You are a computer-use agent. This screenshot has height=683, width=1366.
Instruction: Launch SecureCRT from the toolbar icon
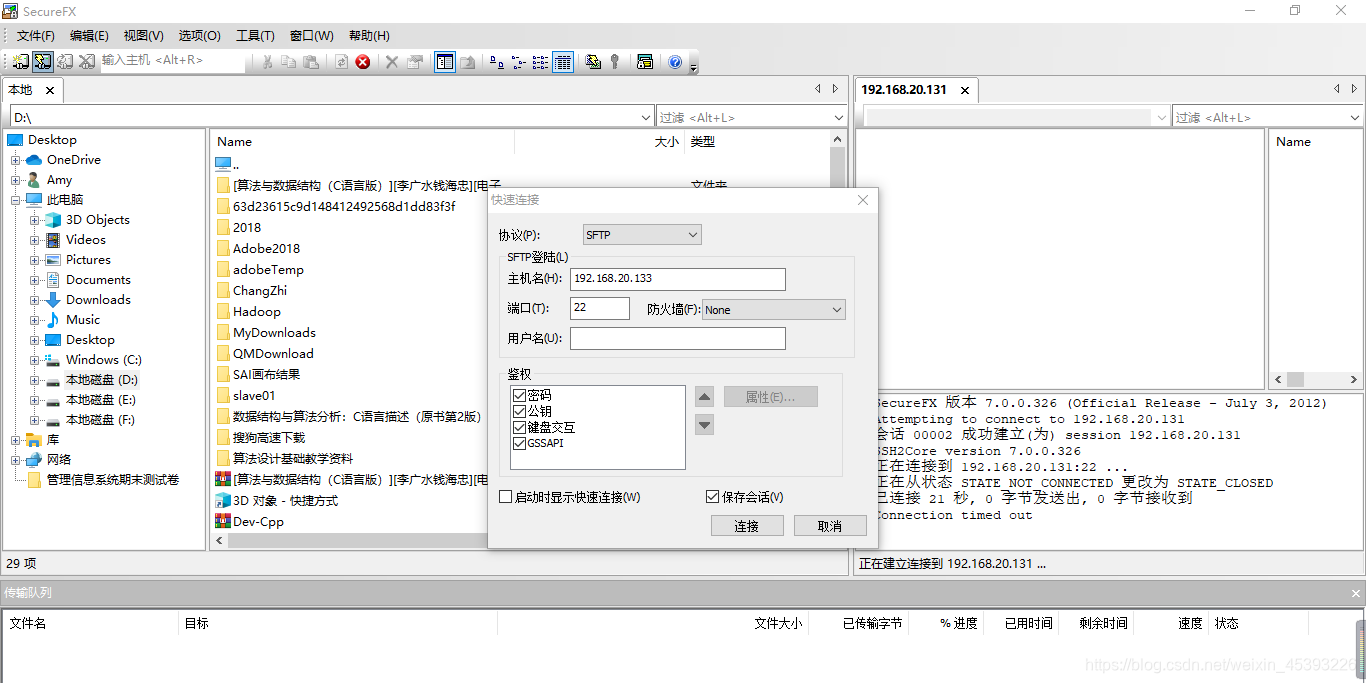point(645,61)
